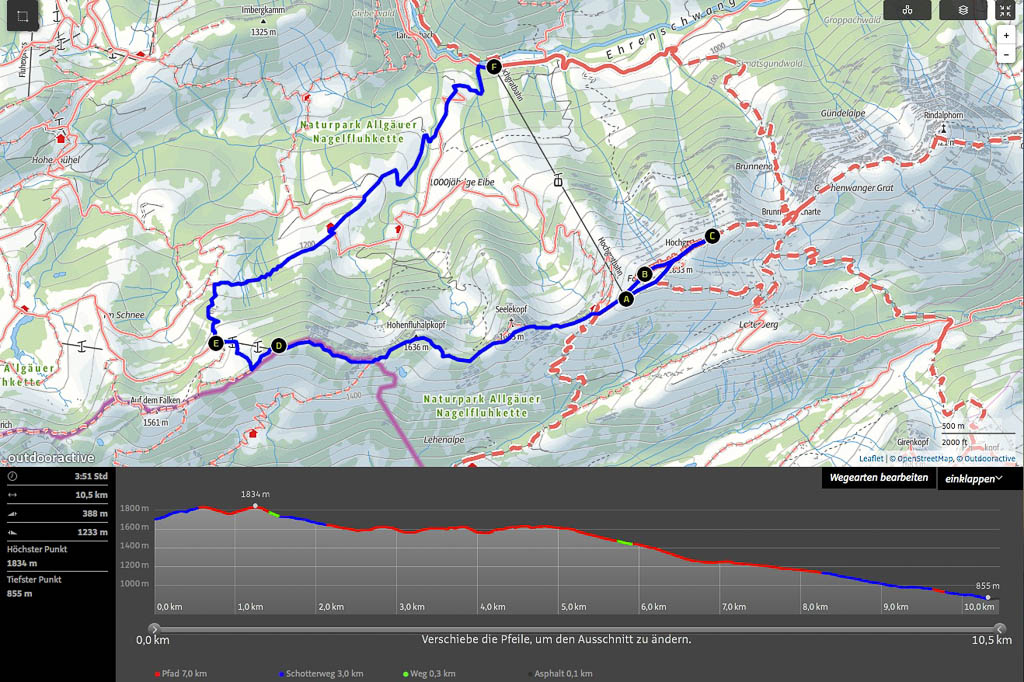Click the left range slider handle
The height and width of the screenshot is (682, 1024).
154,629
